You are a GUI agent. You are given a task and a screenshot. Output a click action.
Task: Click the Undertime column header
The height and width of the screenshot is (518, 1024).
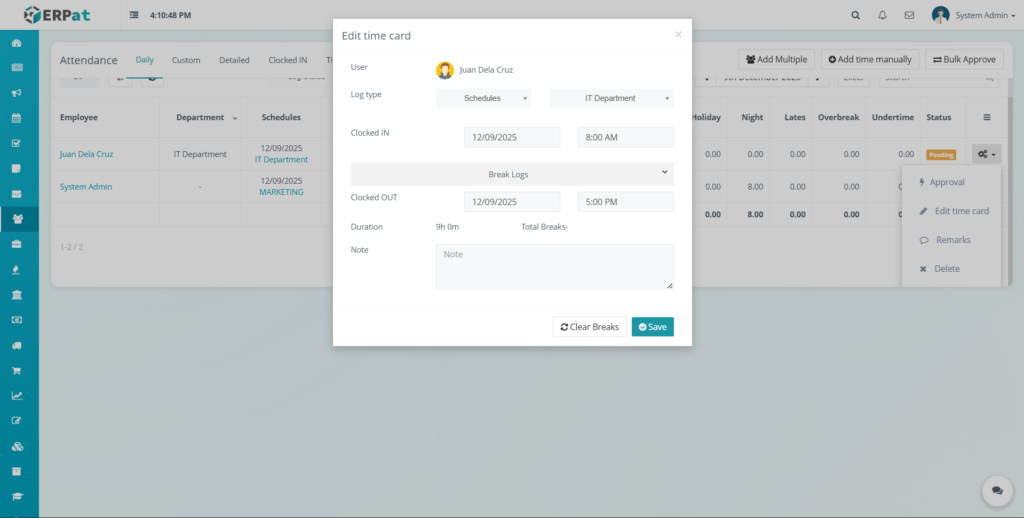tap(893, 118)
